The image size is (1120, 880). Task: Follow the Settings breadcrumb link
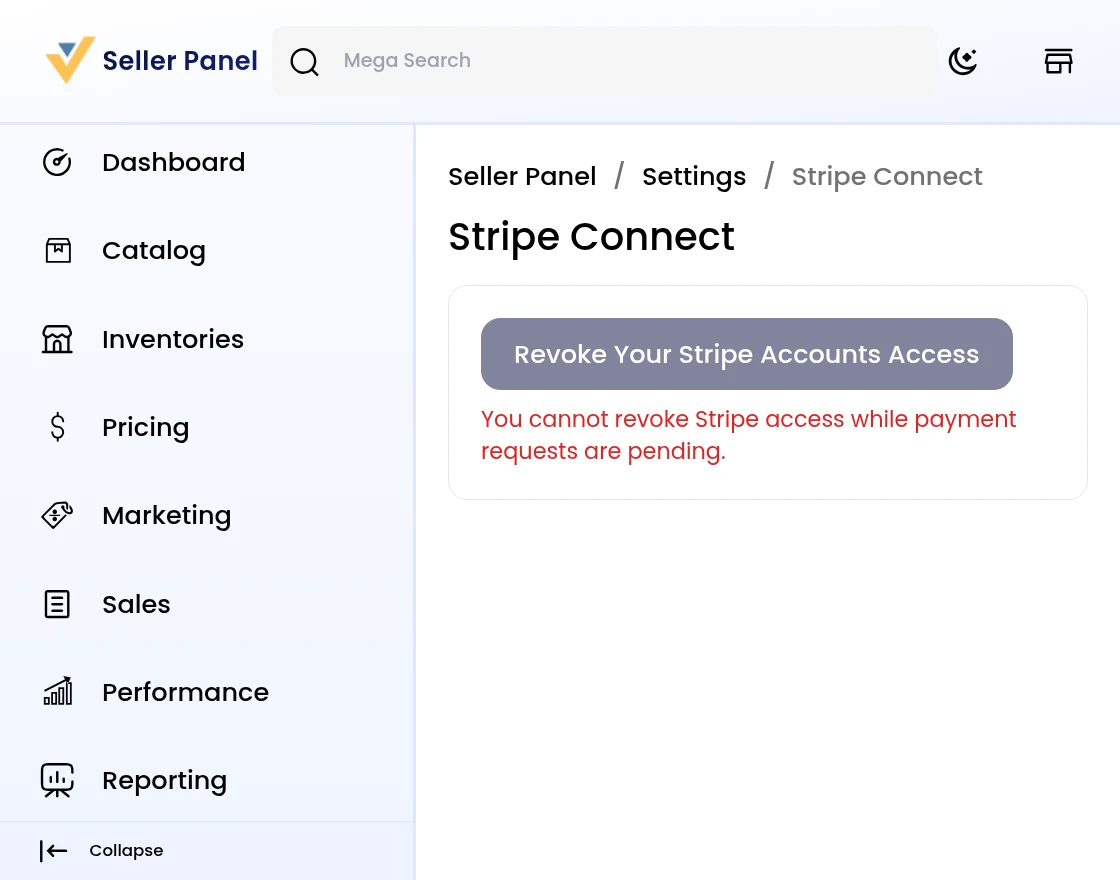coord(694,176)
